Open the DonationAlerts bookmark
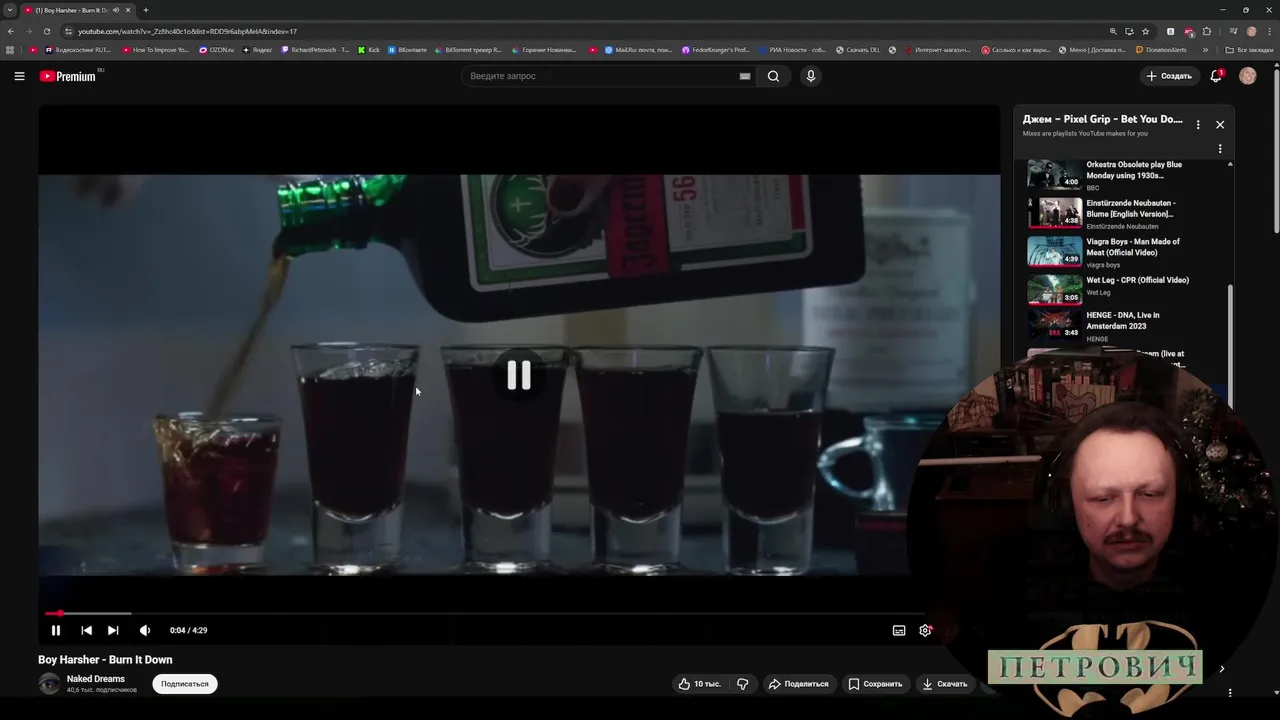This screenshot has height=720, width=1280. [x=1160, y=50]
